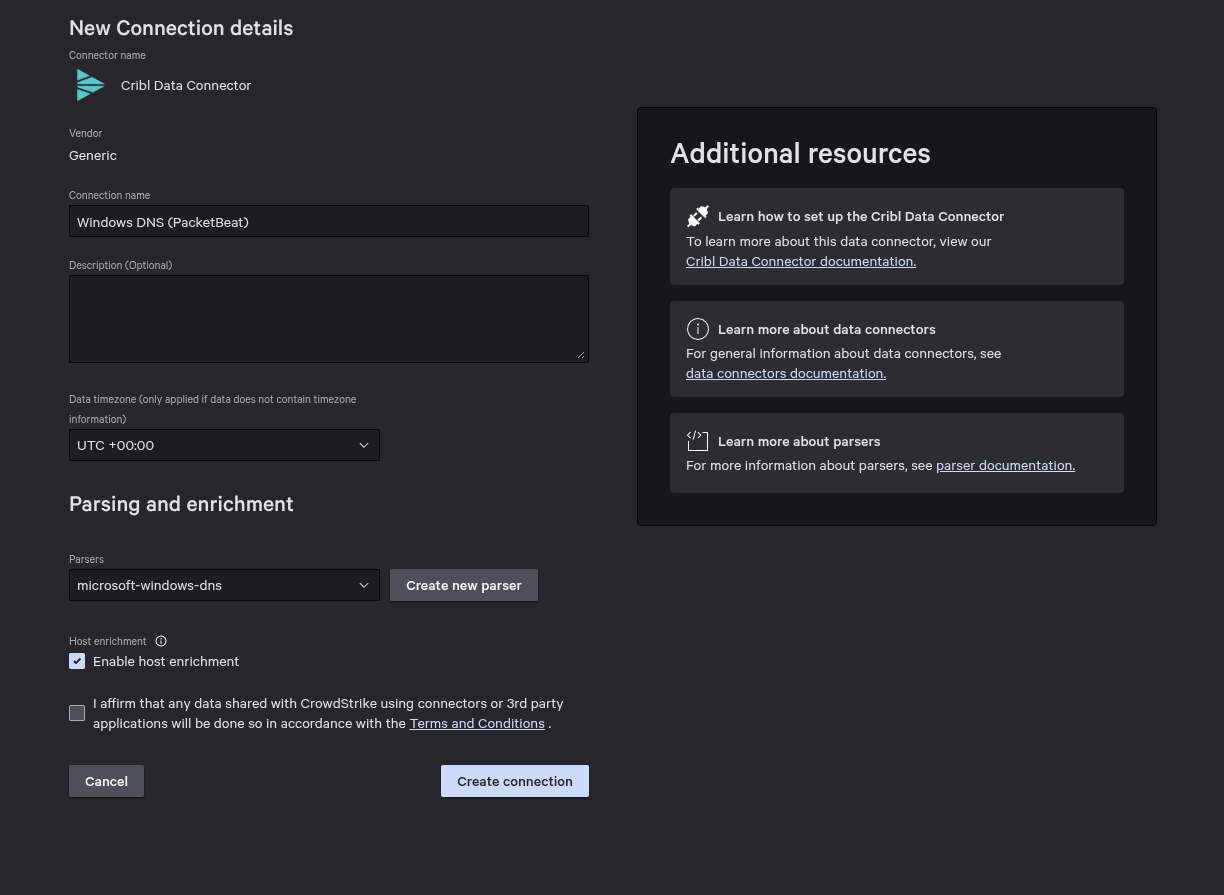Click the Cribl Data Connector logo

(x=89, y=85)
